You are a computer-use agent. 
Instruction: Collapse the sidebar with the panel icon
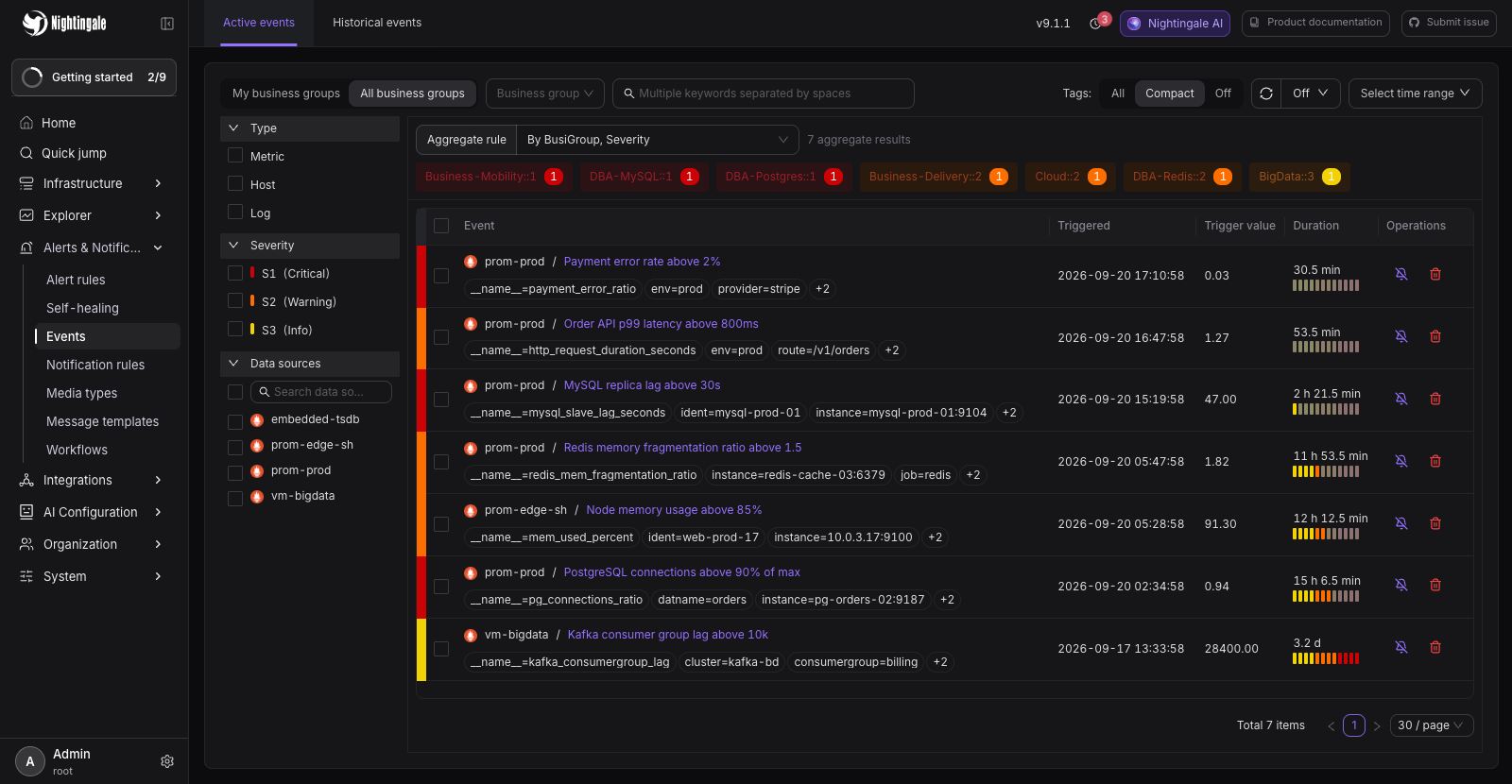click(167, 24)
